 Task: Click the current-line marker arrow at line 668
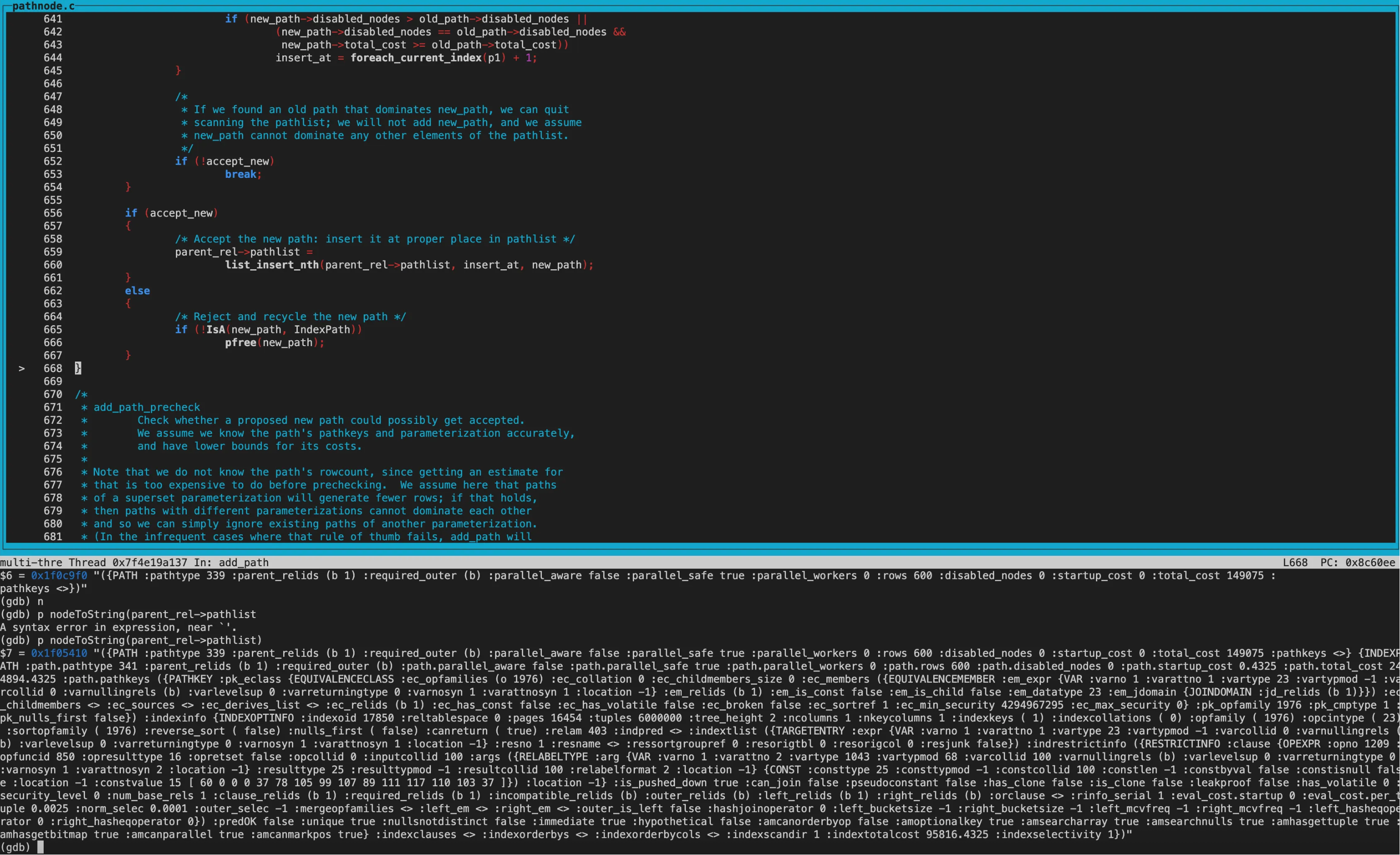[x=22, y=368]
